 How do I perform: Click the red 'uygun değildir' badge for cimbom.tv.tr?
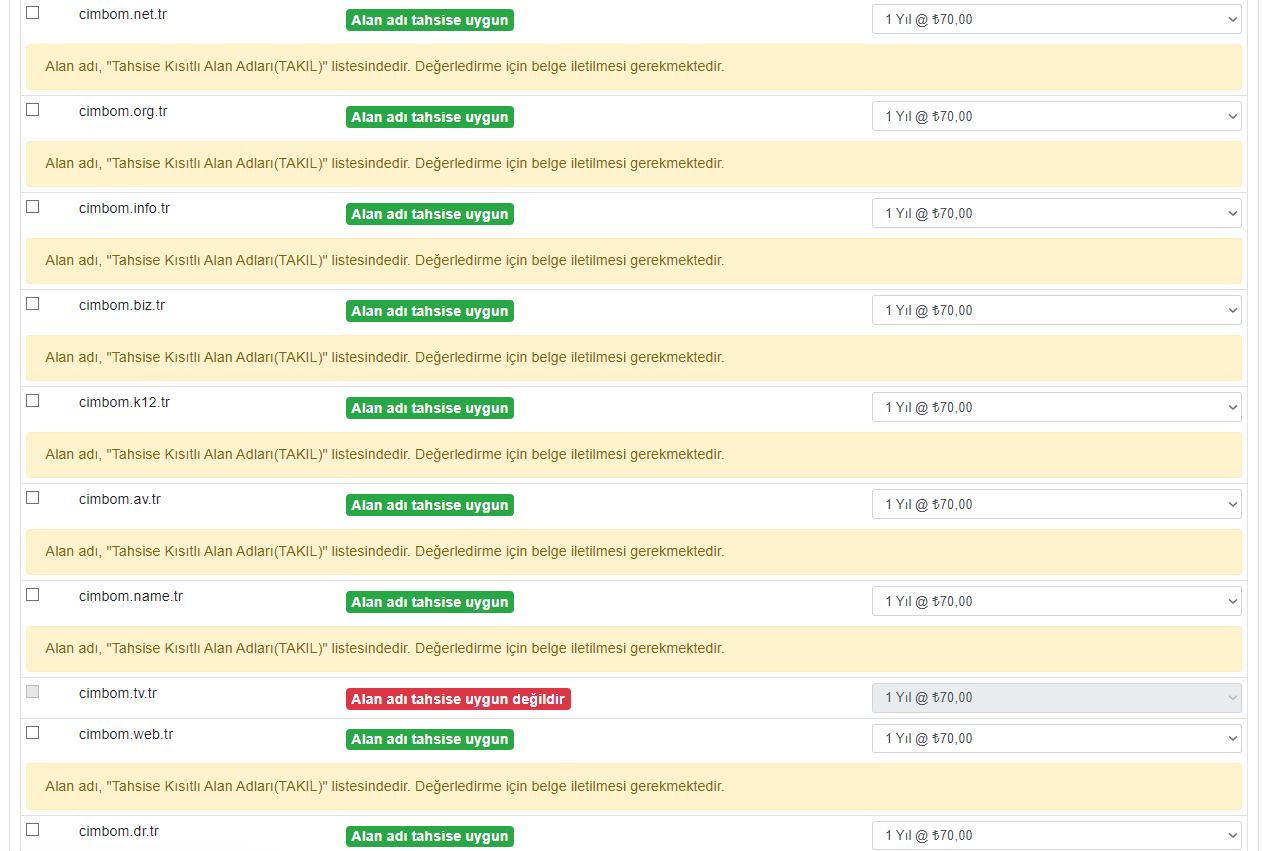tap(458, 699)
